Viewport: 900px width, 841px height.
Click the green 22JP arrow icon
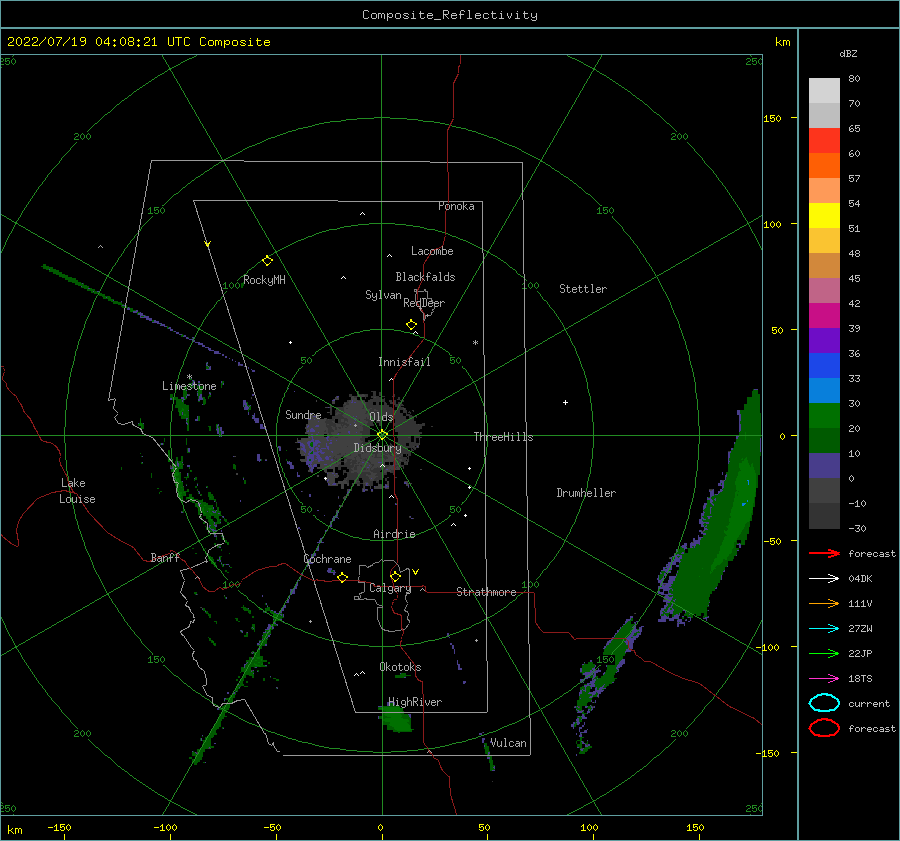pos(824,653)
